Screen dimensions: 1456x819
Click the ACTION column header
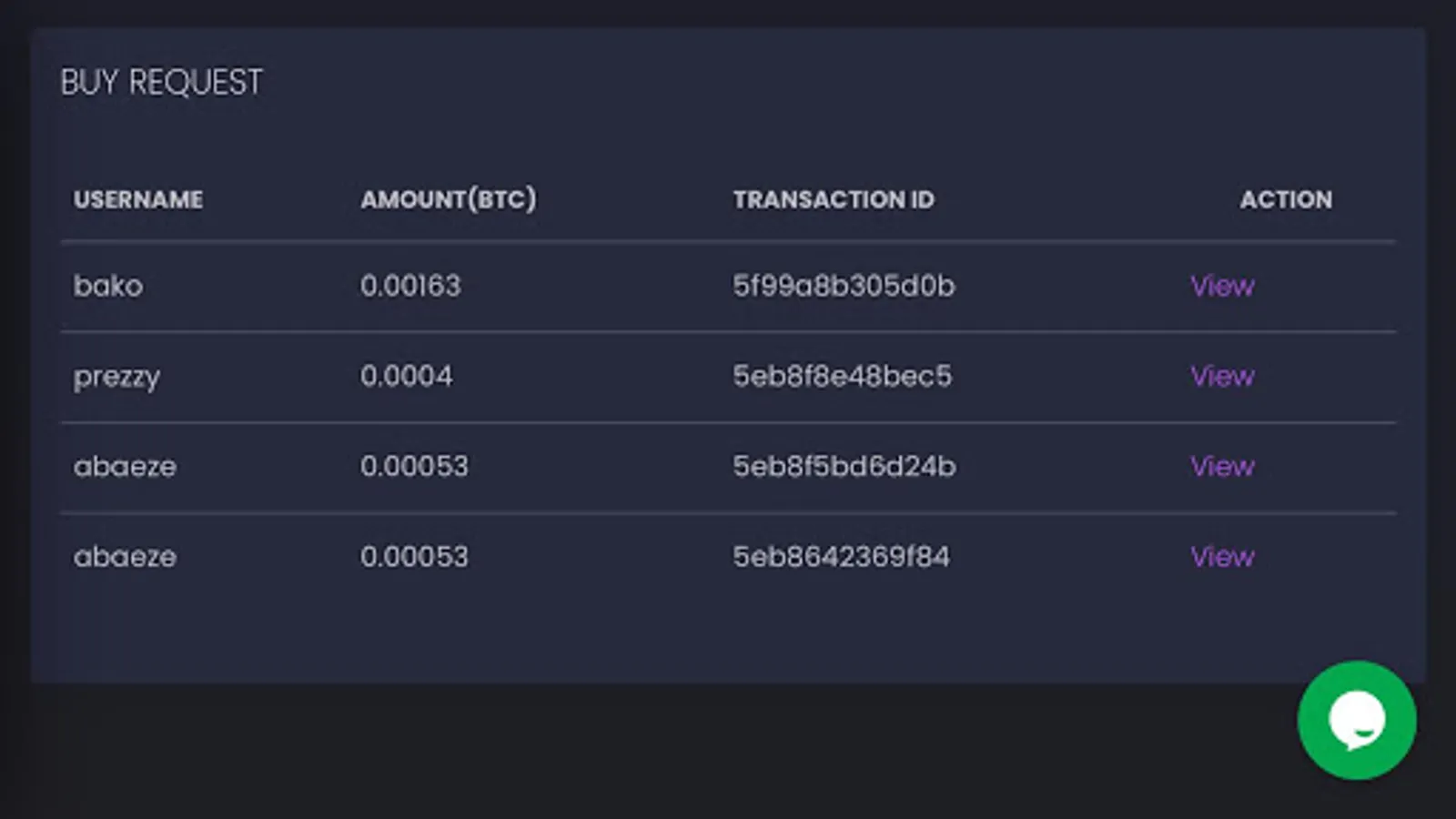coord(1285,199)
